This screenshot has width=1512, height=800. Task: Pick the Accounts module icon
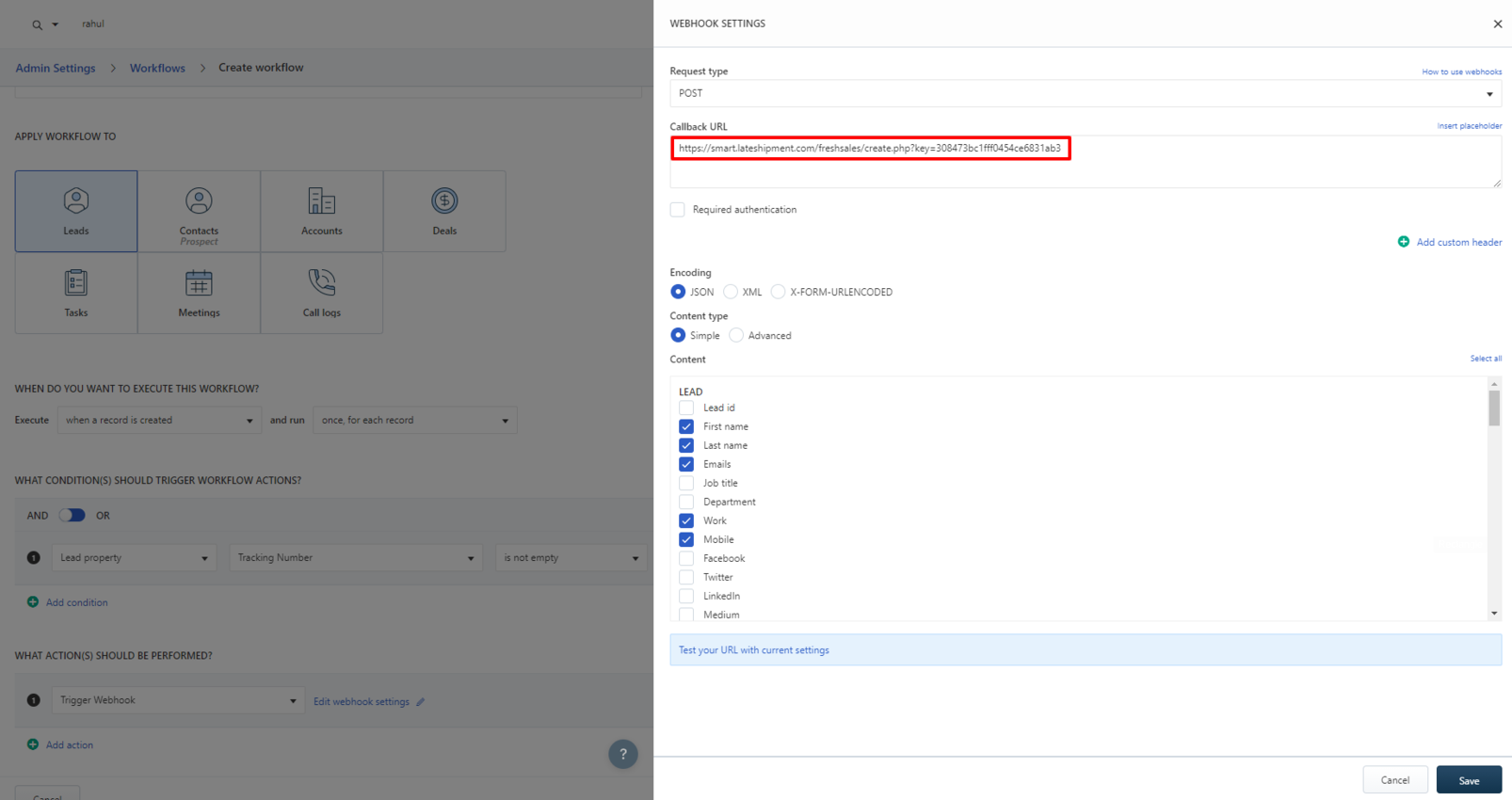point(322,200)
